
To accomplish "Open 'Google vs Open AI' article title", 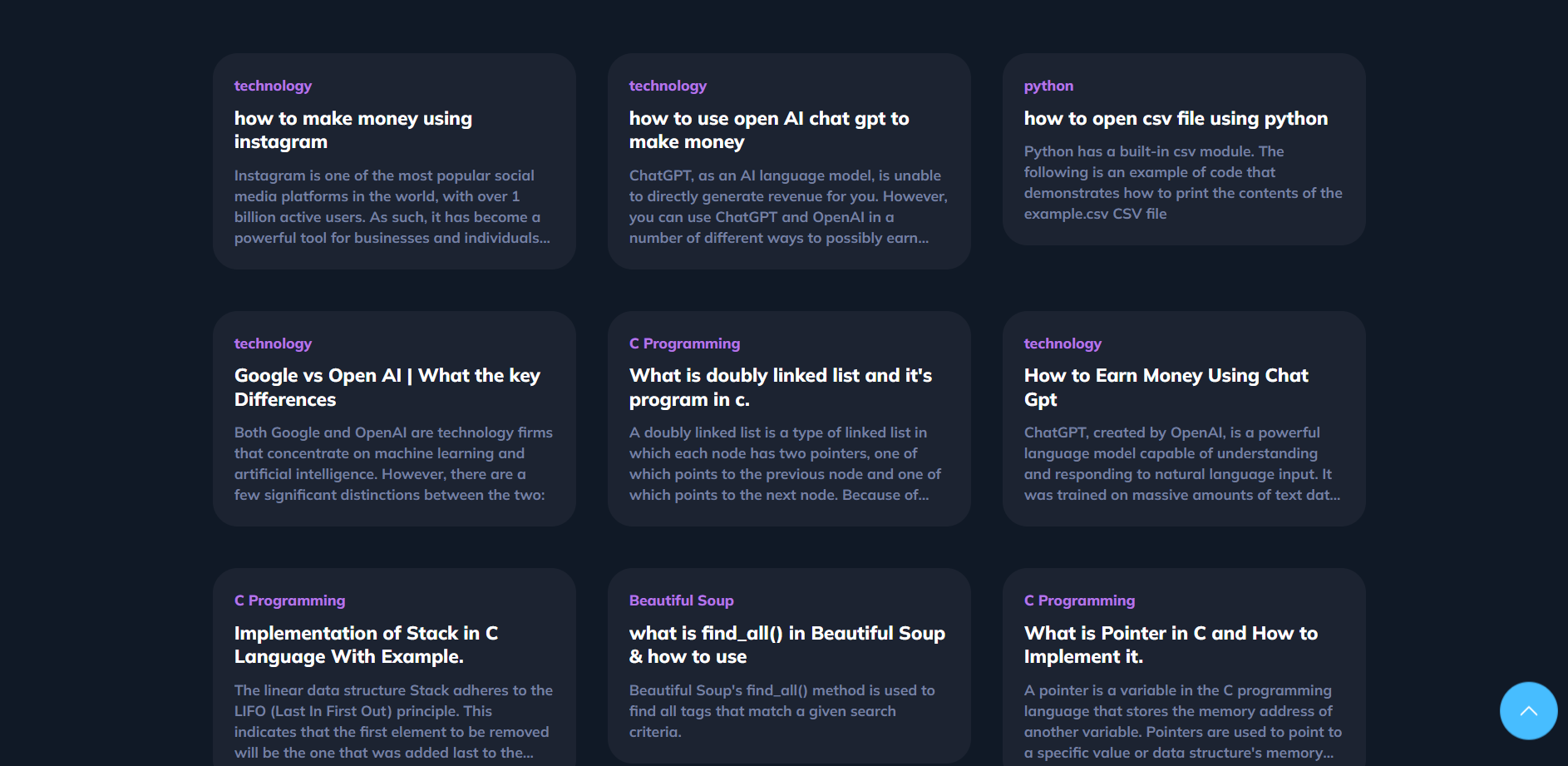I will pos(387,388).
